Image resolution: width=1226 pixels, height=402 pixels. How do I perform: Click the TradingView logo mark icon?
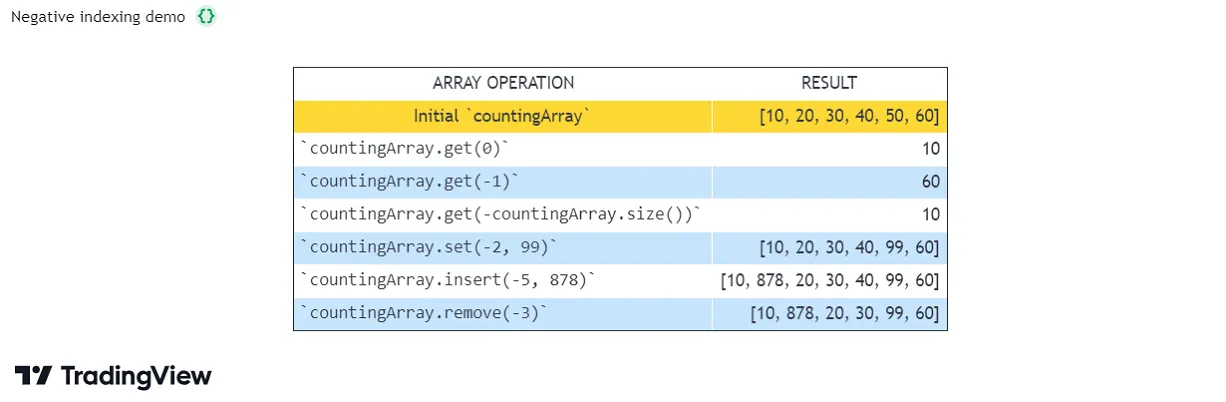pyautogui.click(x=33, y=376)
